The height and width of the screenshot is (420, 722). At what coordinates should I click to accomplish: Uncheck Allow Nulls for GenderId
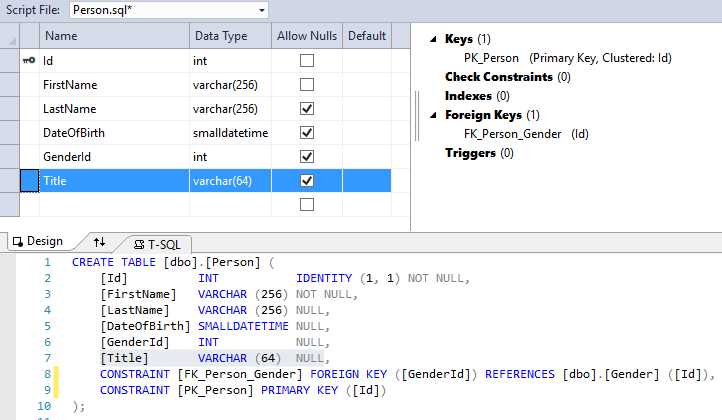[307, 156]
